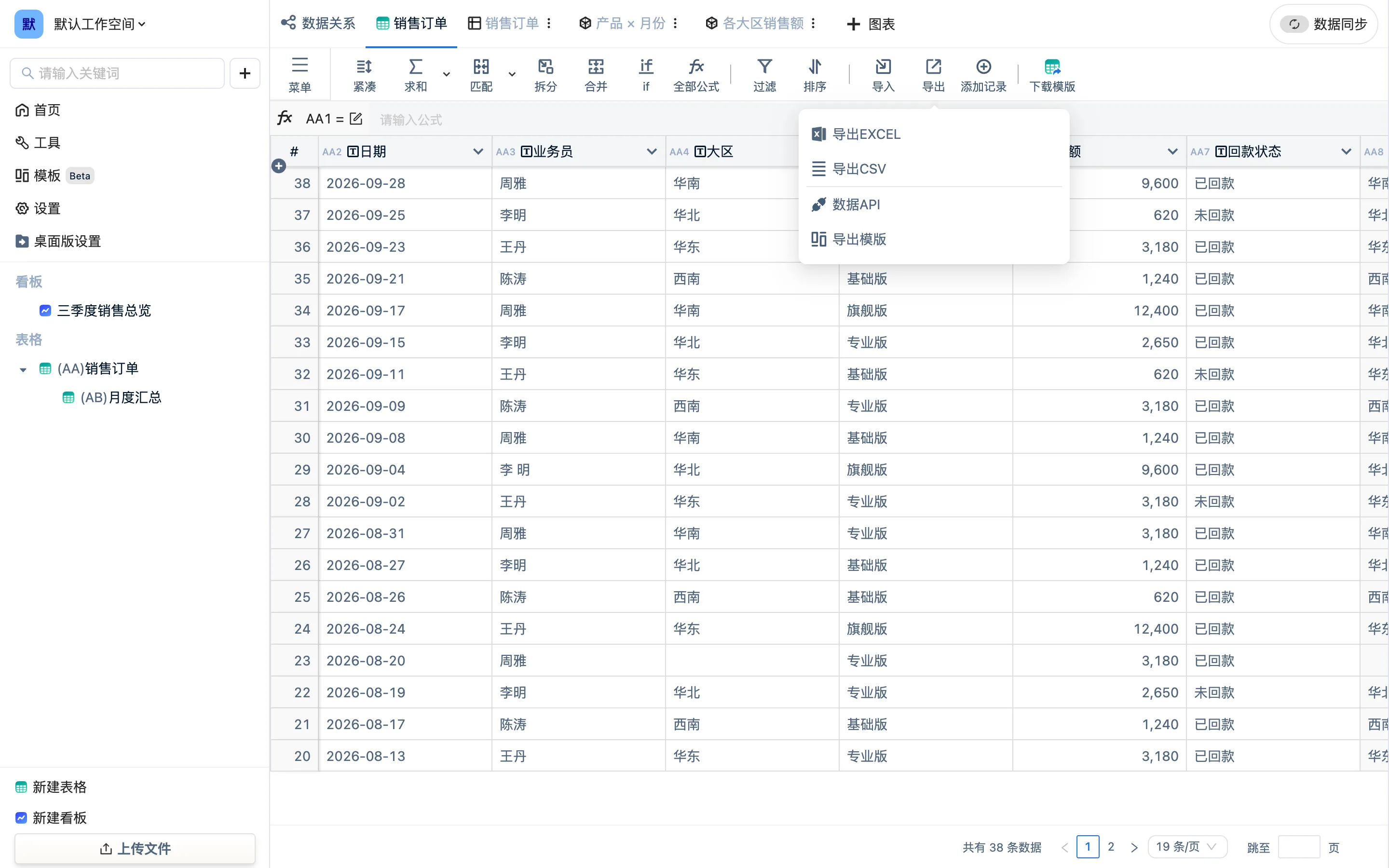
Task: Open the 匹配 match tool
Action: point(481,75)
